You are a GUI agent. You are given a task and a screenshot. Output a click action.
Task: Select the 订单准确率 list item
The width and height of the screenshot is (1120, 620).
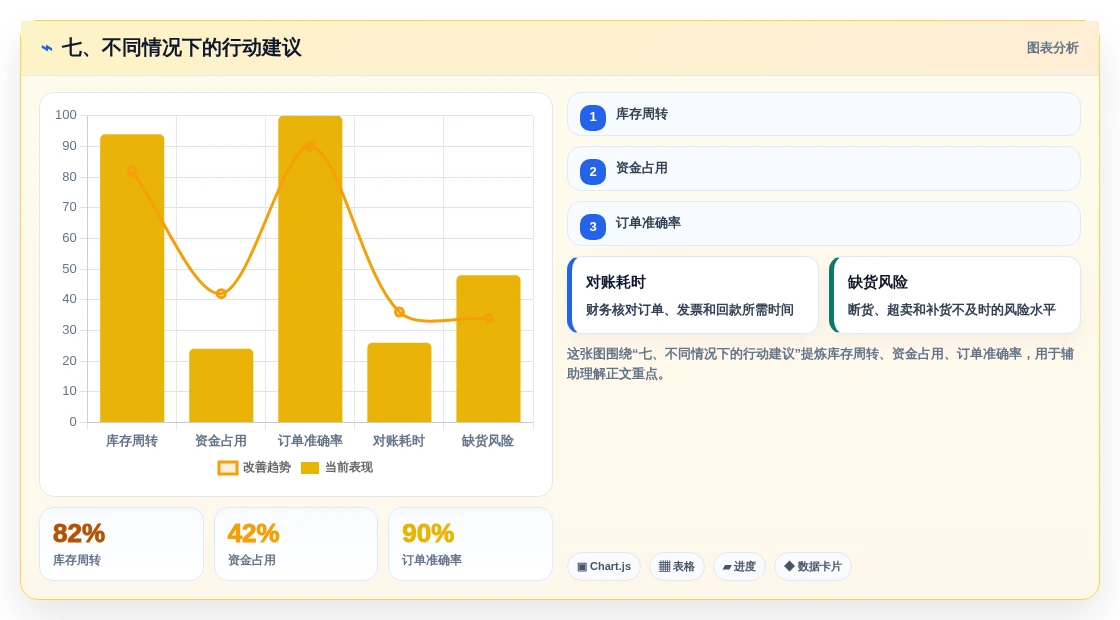824,224
